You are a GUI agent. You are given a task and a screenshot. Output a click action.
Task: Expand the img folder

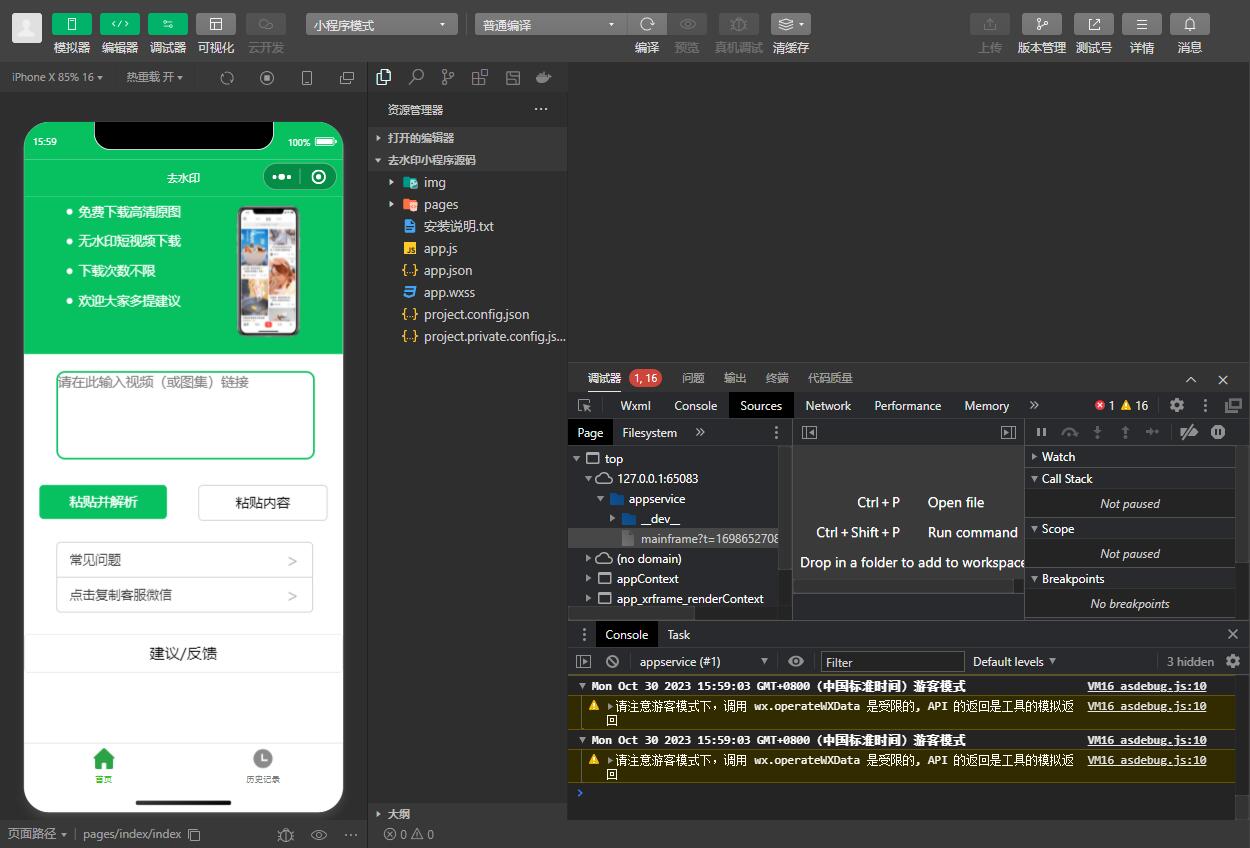[x=467, y=182]
